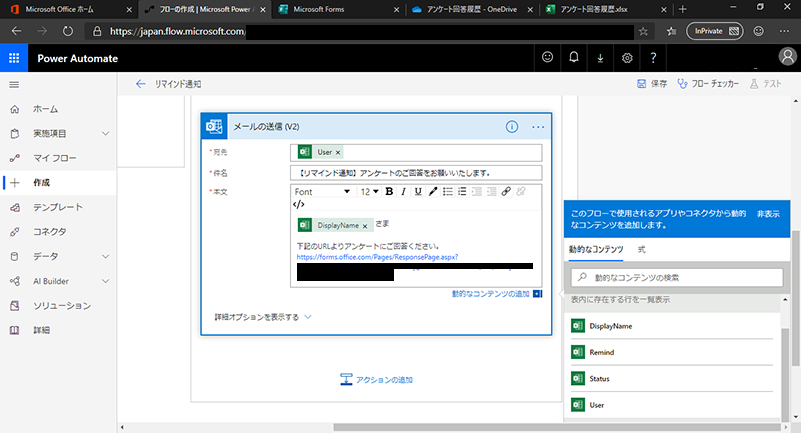The height and width of the screenshot is (433, 801).
Task: Insert User dynamic content item
Action: (672, 405)
